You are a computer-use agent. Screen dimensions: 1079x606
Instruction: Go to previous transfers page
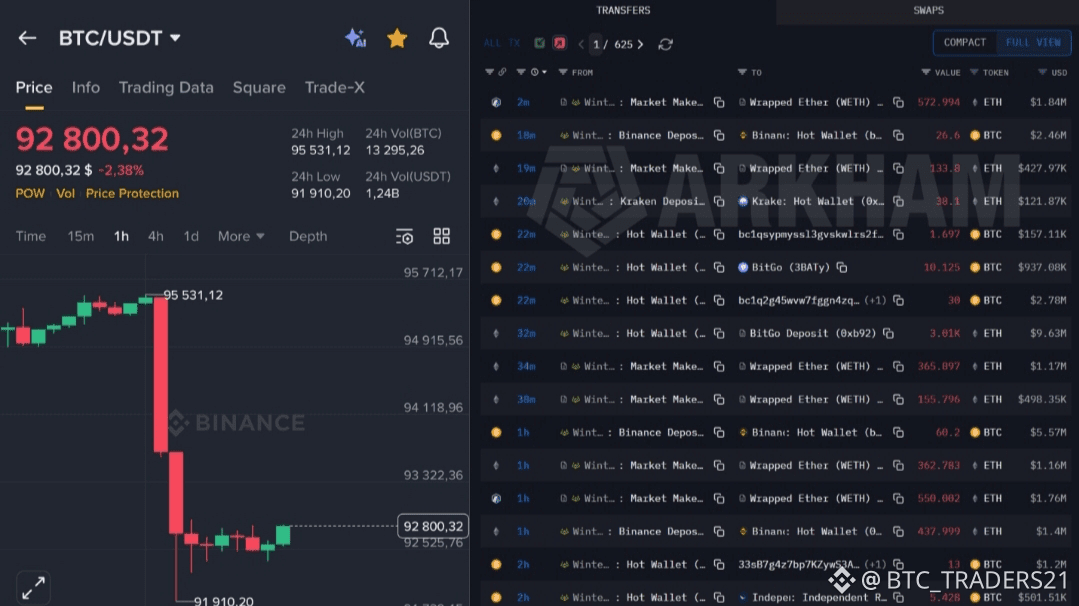581,44
